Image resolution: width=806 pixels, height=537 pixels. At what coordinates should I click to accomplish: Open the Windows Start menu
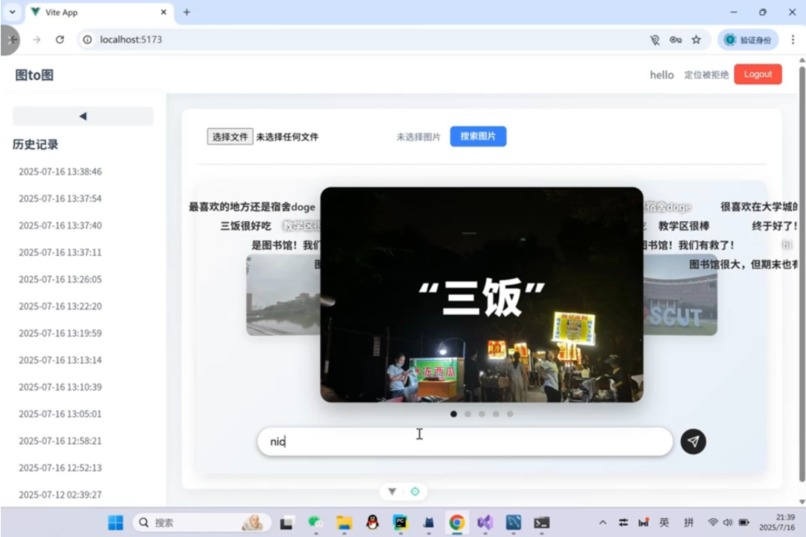click(x=116, y=523)
